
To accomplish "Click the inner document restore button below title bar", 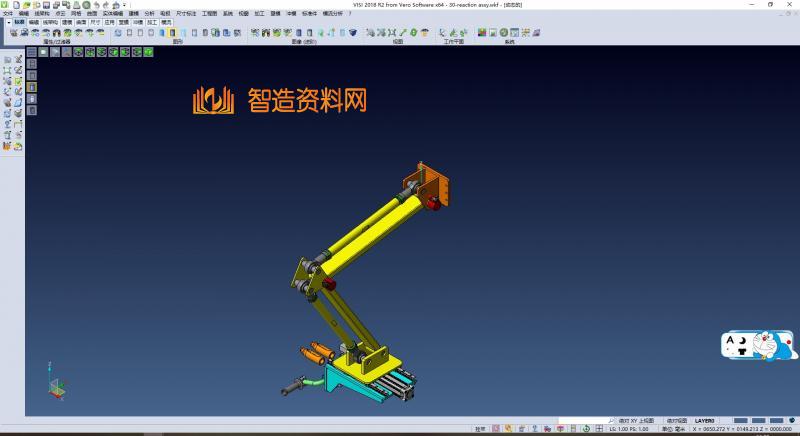I will 788,13.
